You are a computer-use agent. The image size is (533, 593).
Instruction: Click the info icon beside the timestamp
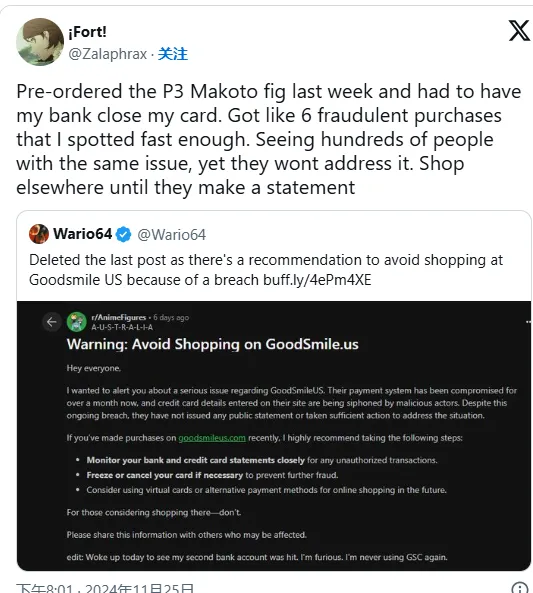pos(520,588)
